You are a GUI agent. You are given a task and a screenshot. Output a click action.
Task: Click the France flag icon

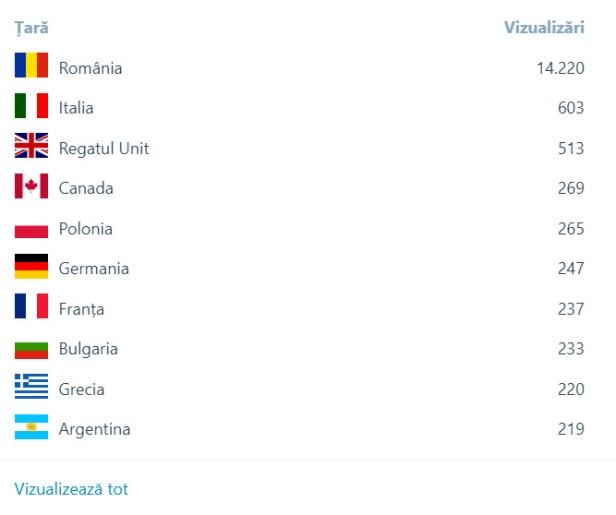tap(31, 309)
